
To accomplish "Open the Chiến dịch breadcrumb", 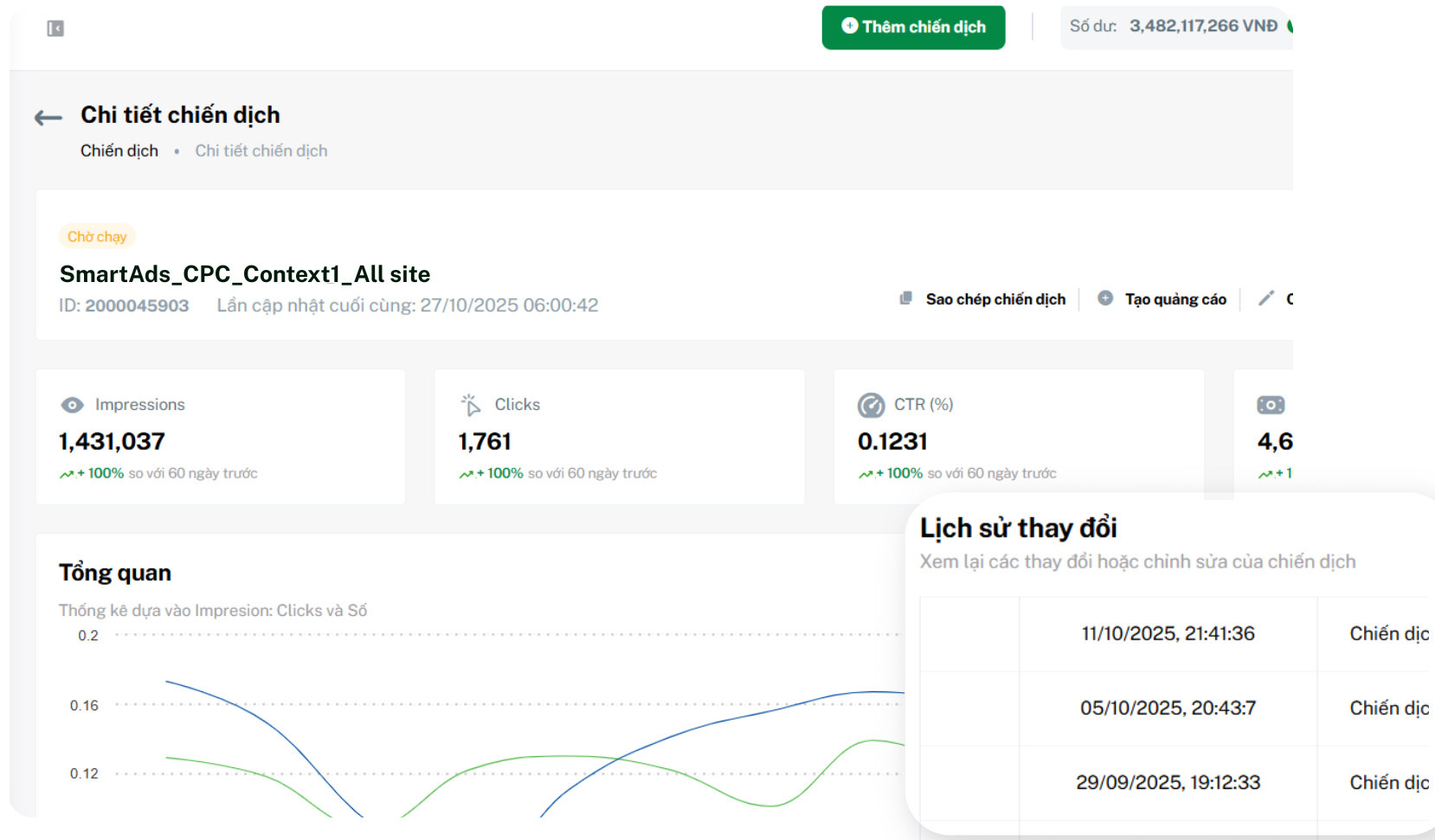I will pyautogui.click(x=119, y=150).
